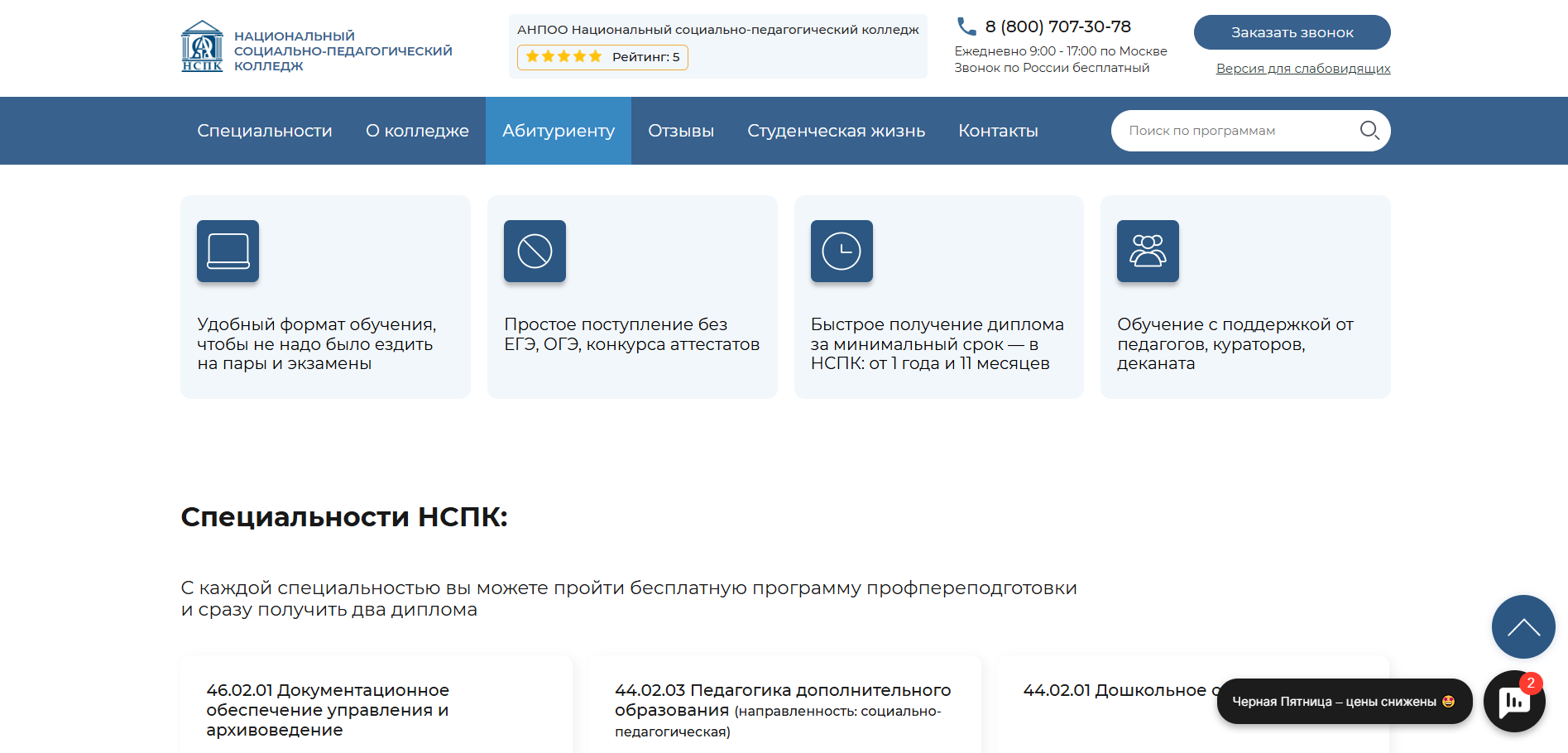Click the five-star rating badge

click(602, 57)
